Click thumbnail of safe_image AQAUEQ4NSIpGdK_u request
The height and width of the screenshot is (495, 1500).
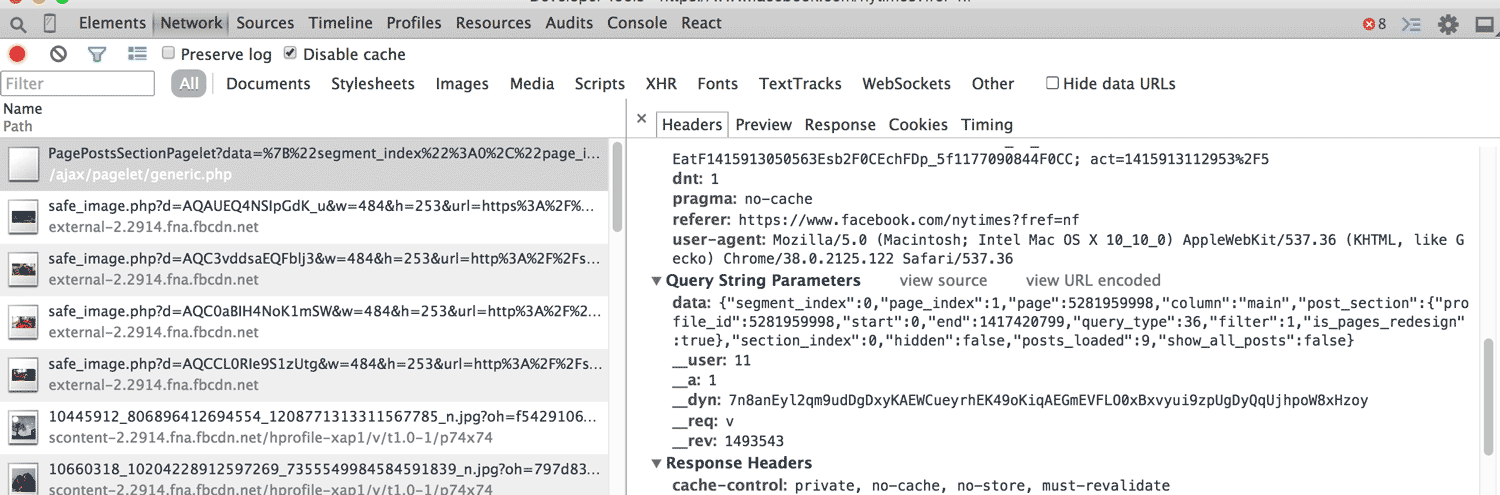coord(23,216)
